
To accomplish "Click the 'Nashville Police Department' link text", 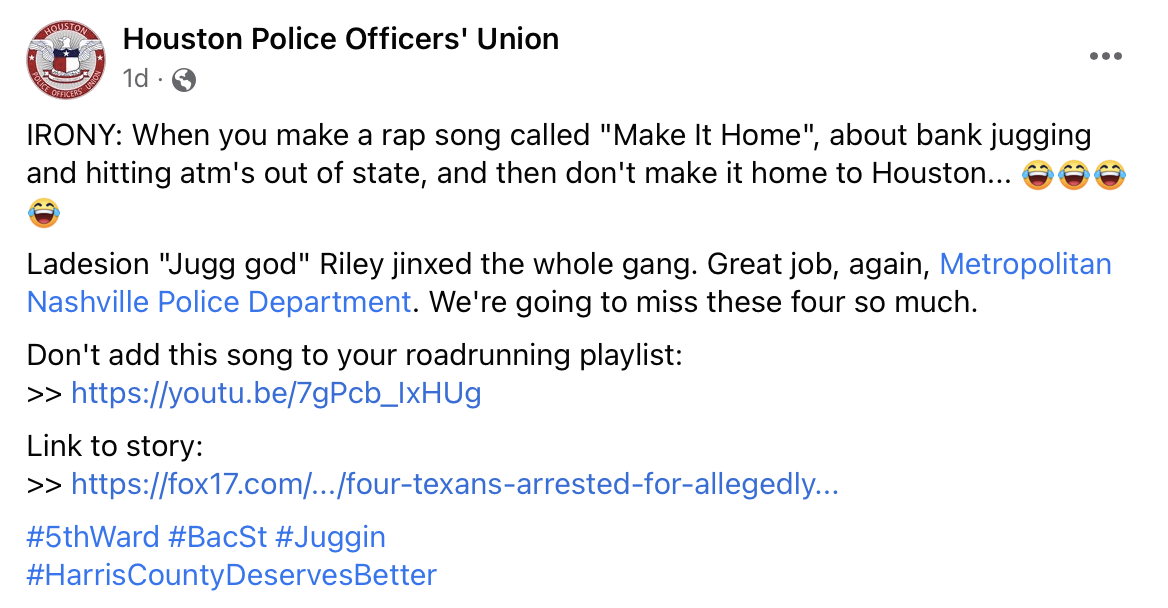I will [x=219, y=303].
